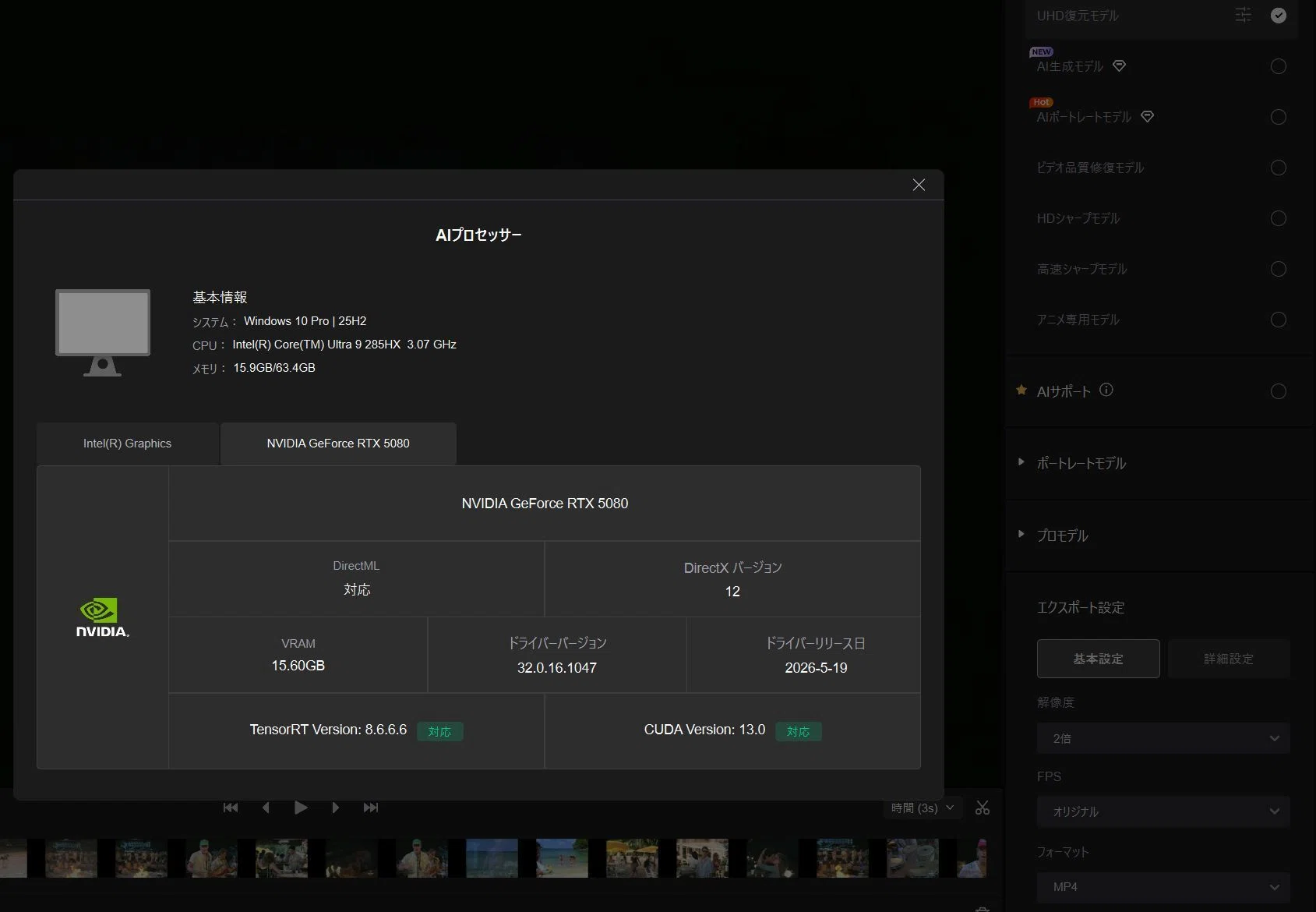Close the AIプロセッサー dialog
This screenshot has width=1316, height=912.
pos(919,185)
